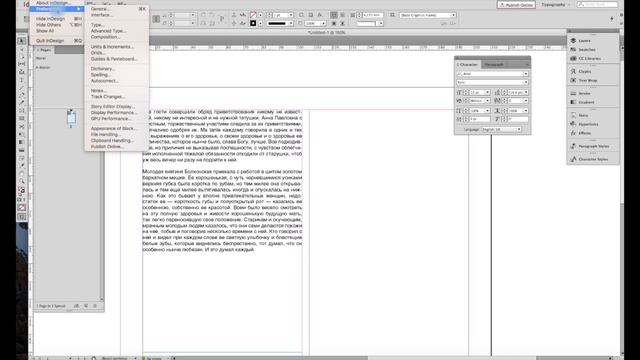Toggle Apply None button in toolbox
Image resolution: width=640 pixels, height=360 pixels.
tap(22, 207)
